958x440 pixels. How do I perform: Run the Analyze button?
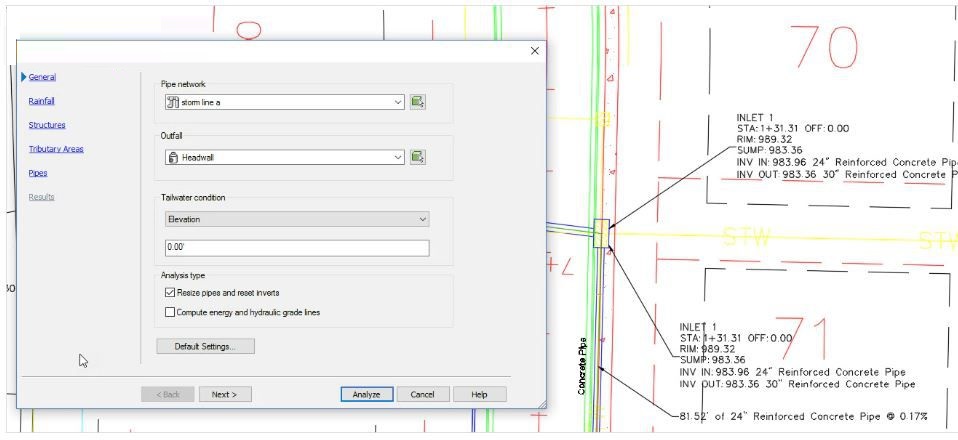pos(367,394)
